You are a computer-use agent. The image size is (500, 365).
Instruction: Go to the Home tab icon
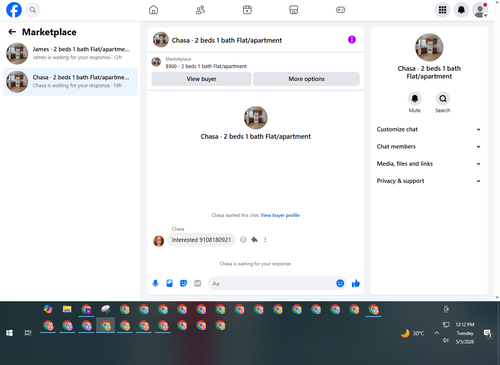click(153, 10)
